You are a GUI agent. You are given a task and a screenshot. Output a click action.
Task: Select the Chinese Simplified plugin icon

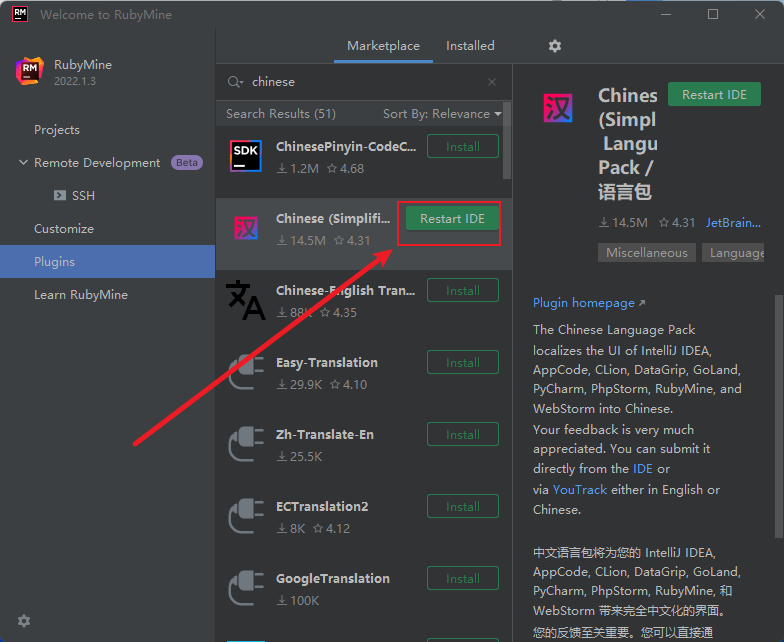tap(246, 228)
